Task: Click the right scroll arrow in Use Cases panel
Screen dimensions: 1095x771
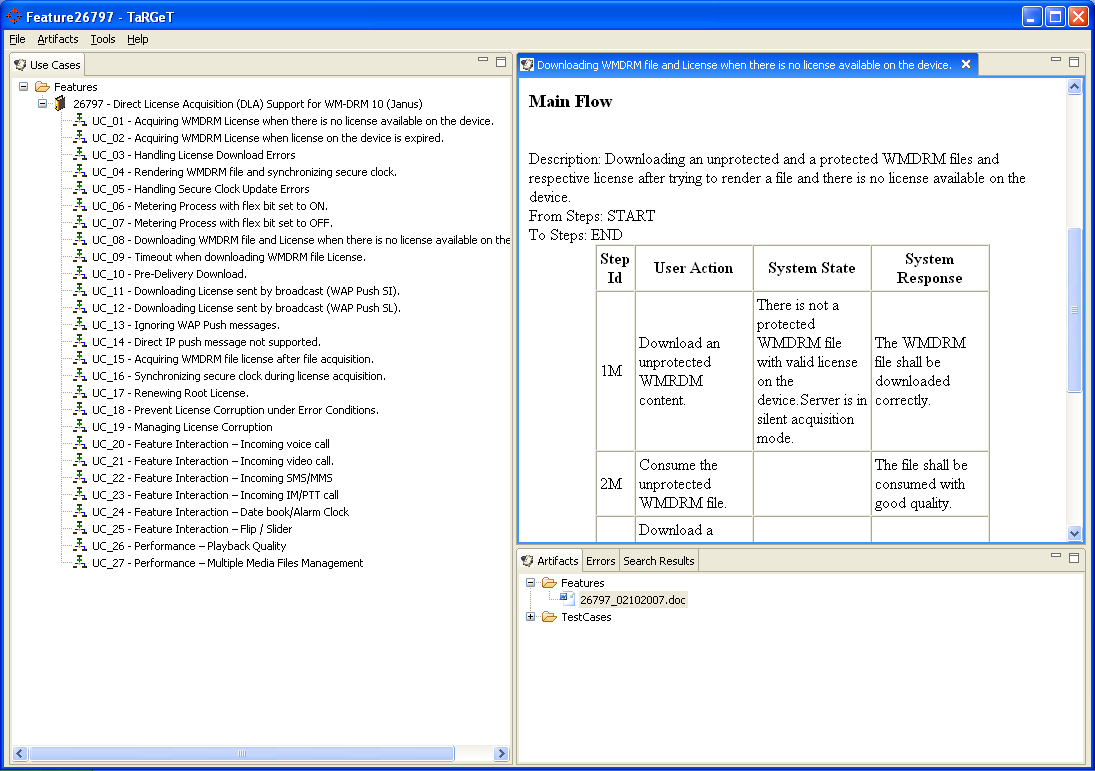Action: (x=501, y=754)
